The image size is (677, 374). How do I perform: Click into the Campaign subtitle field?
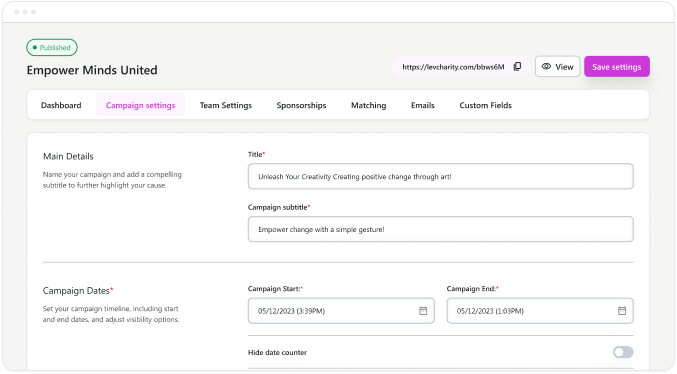[x=440, y=229]
